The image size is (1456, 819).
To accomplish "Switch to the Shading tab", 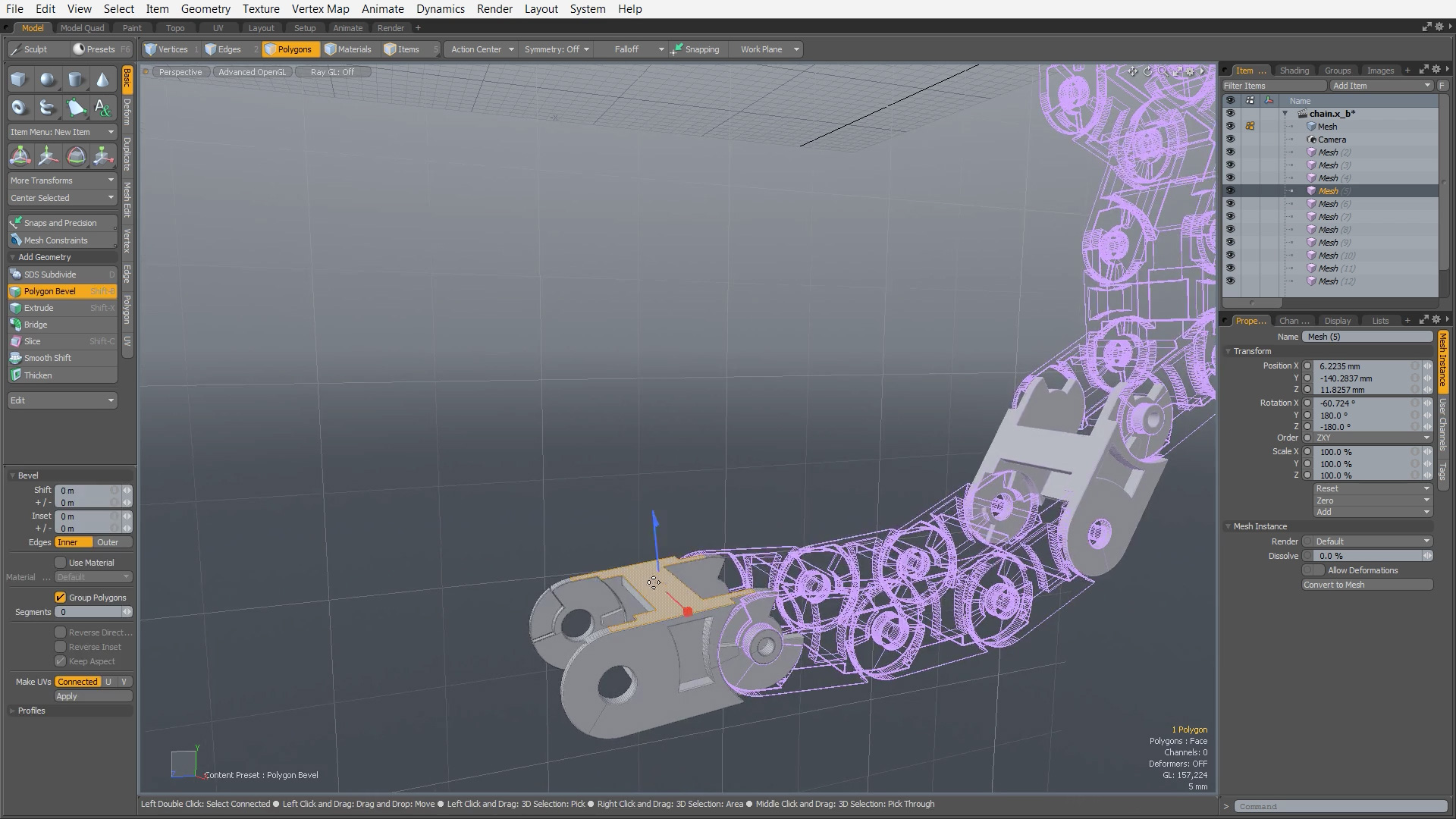I will tap(1294, 71).
